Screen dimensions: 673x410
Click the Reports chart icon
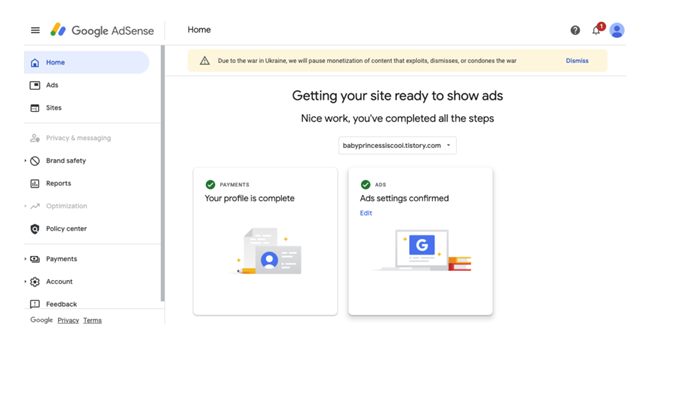coord(35,183)
